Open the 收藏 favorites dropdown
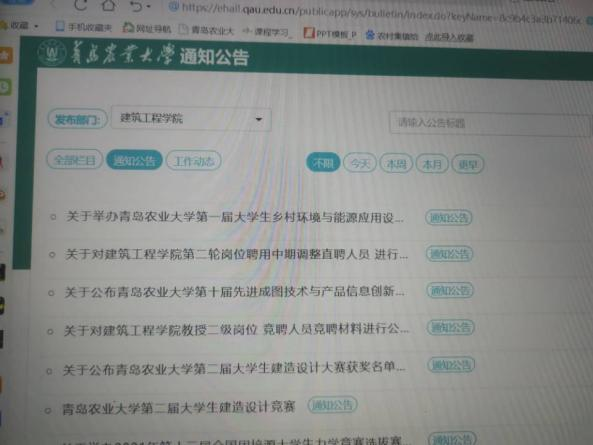The image size is (593, 445). 20,25
